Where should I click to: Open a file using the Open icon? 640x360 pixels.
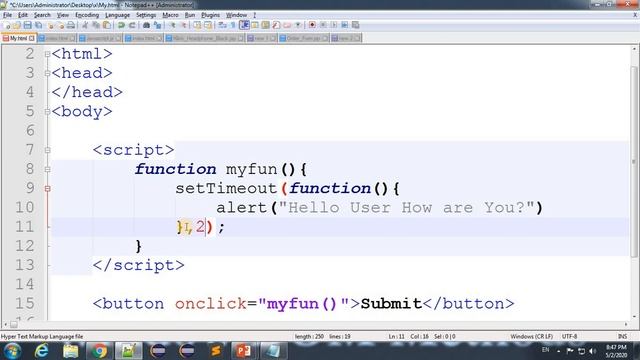17,25
